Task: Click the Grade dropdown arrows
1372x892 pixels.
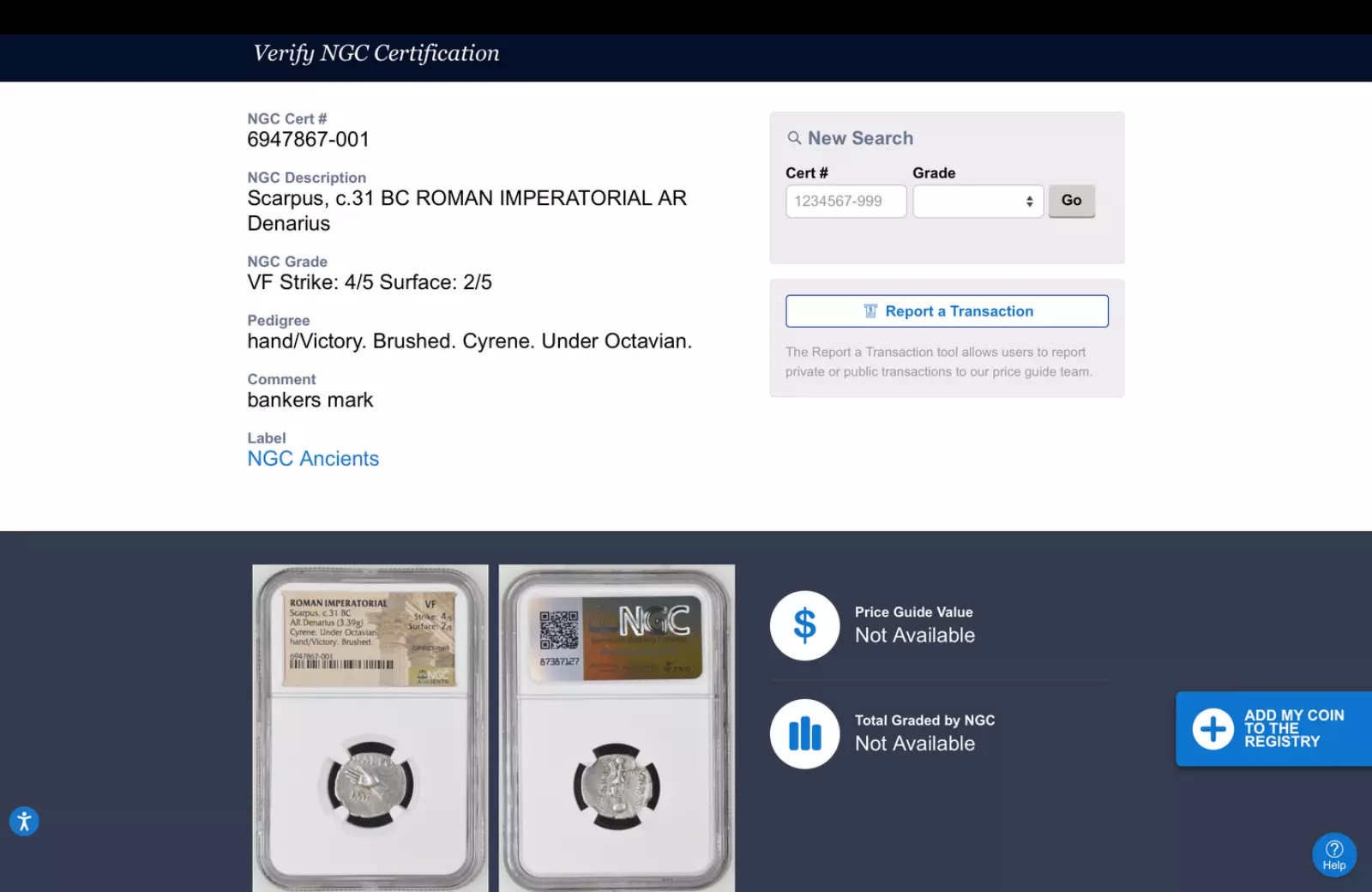Action: pos(1029,202)
